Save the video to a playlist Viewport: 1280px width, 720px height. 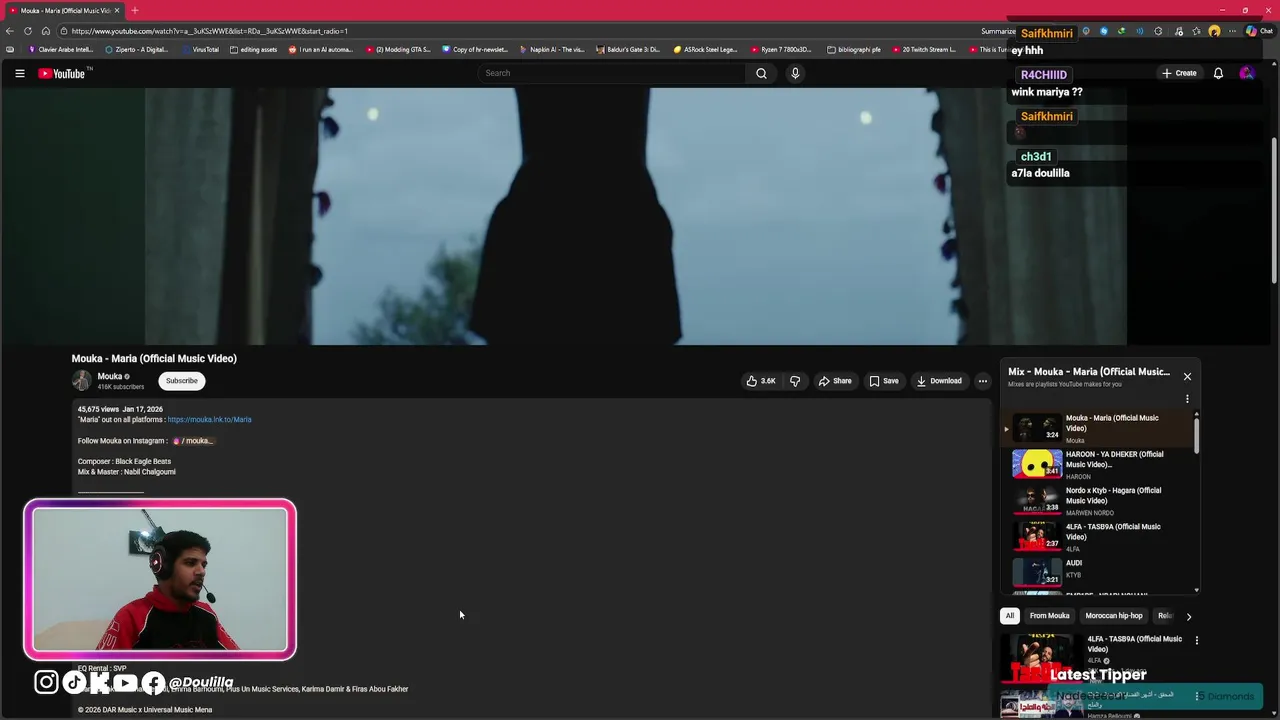(x=884, y=381)
